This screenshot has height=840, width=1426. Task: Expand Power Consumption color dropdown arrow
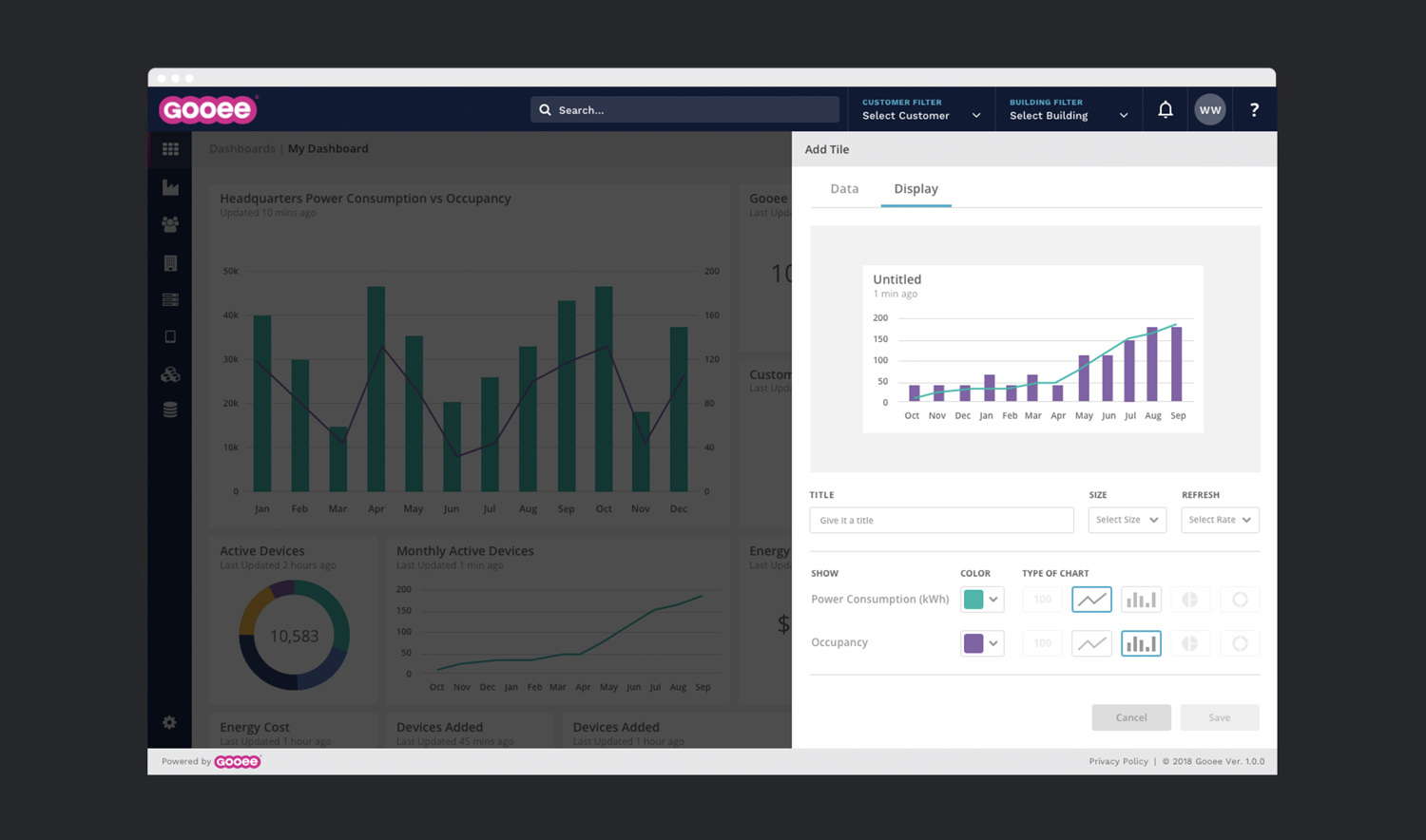click(x=993, y=600)
